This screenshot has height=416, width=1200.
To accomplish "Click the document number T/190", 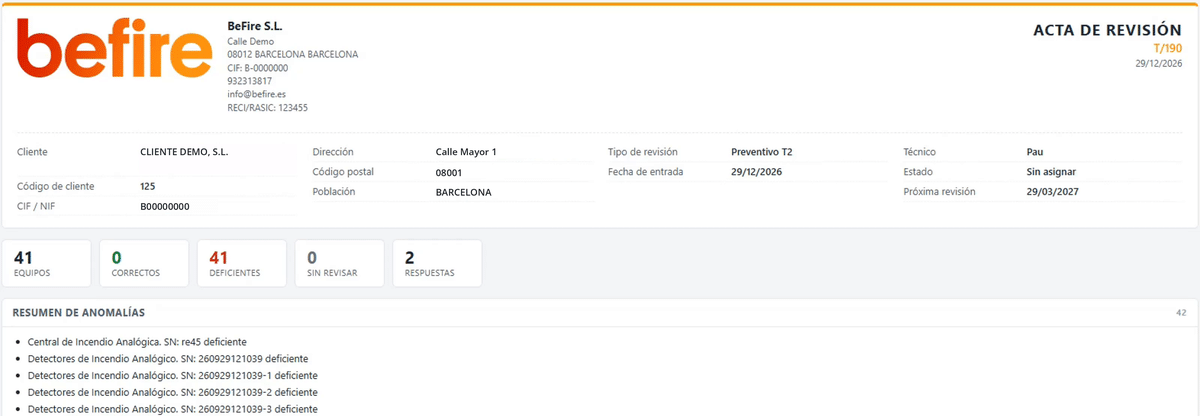I will click(1168, 48).
